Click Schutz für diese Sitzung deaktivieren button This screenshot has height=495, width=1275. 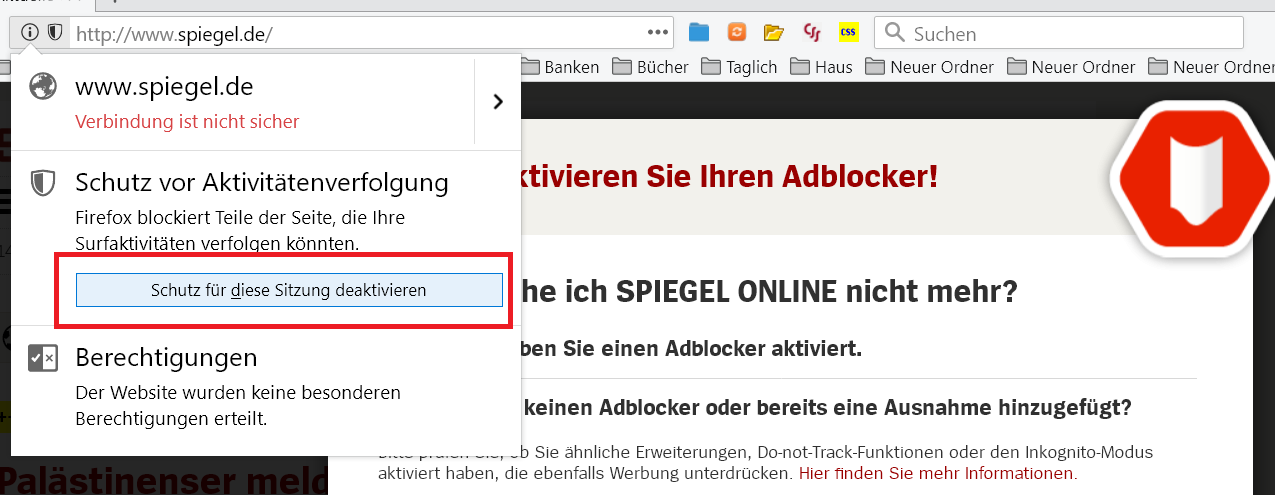click(289, 290)
